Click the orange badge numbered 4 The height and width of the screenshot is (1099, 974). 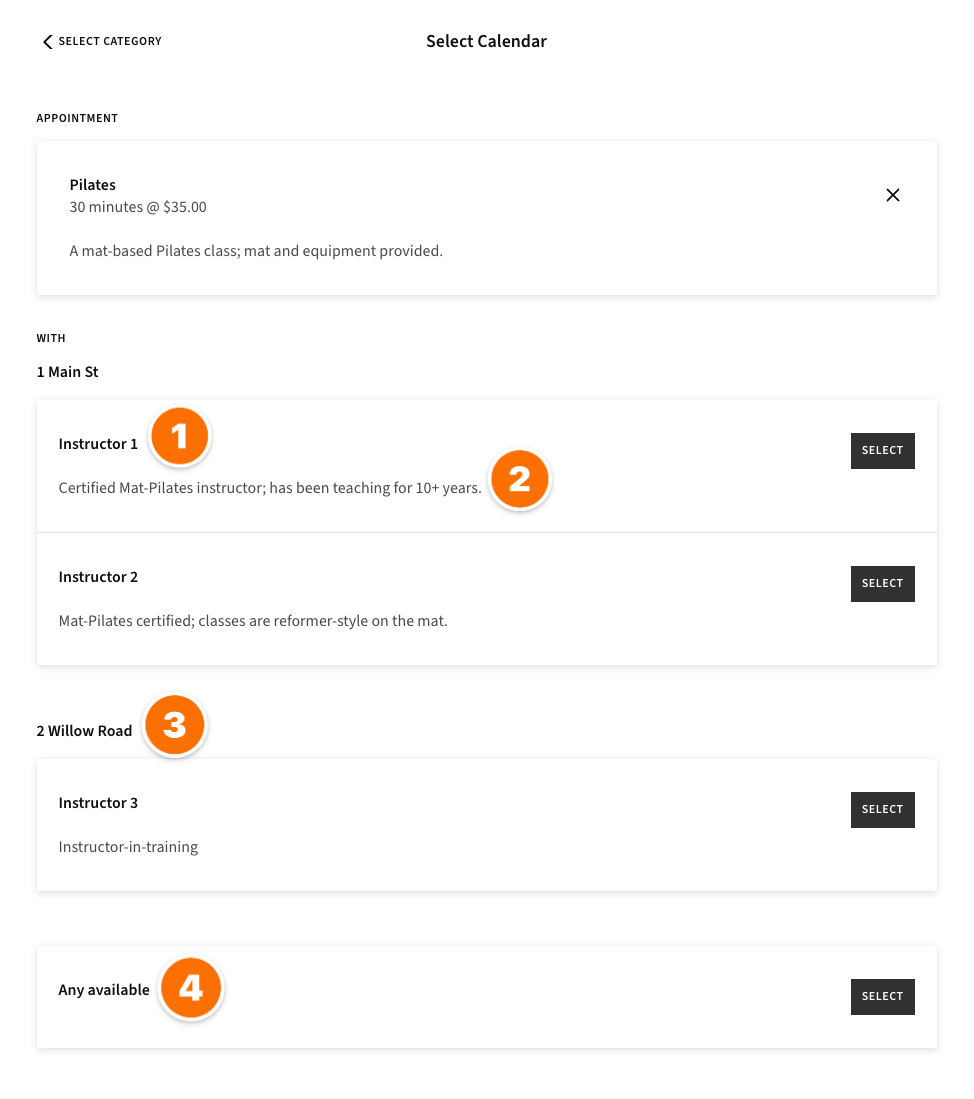(x=191, y=987)
